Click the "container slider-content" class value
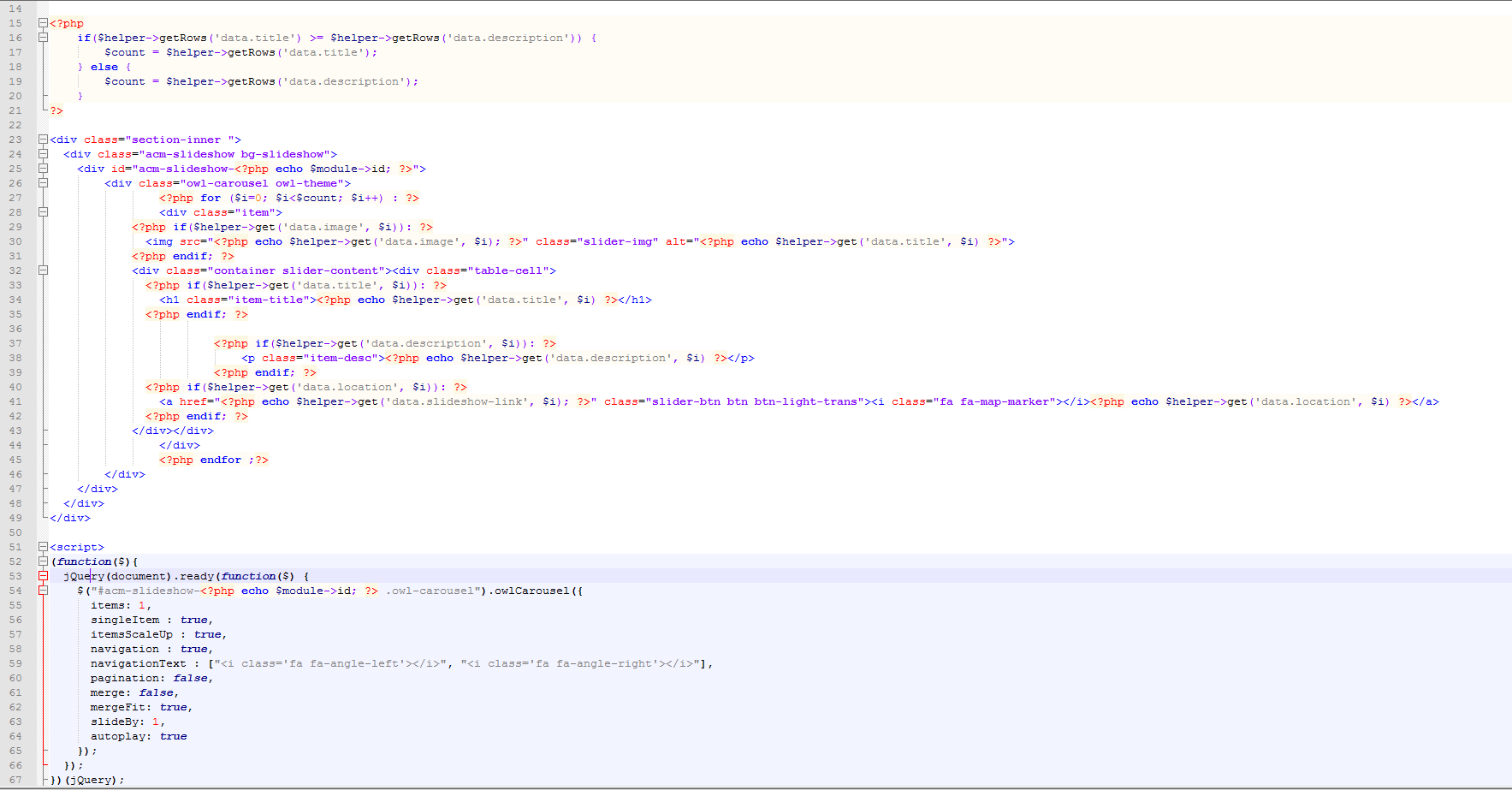 (x=296, y=270)
